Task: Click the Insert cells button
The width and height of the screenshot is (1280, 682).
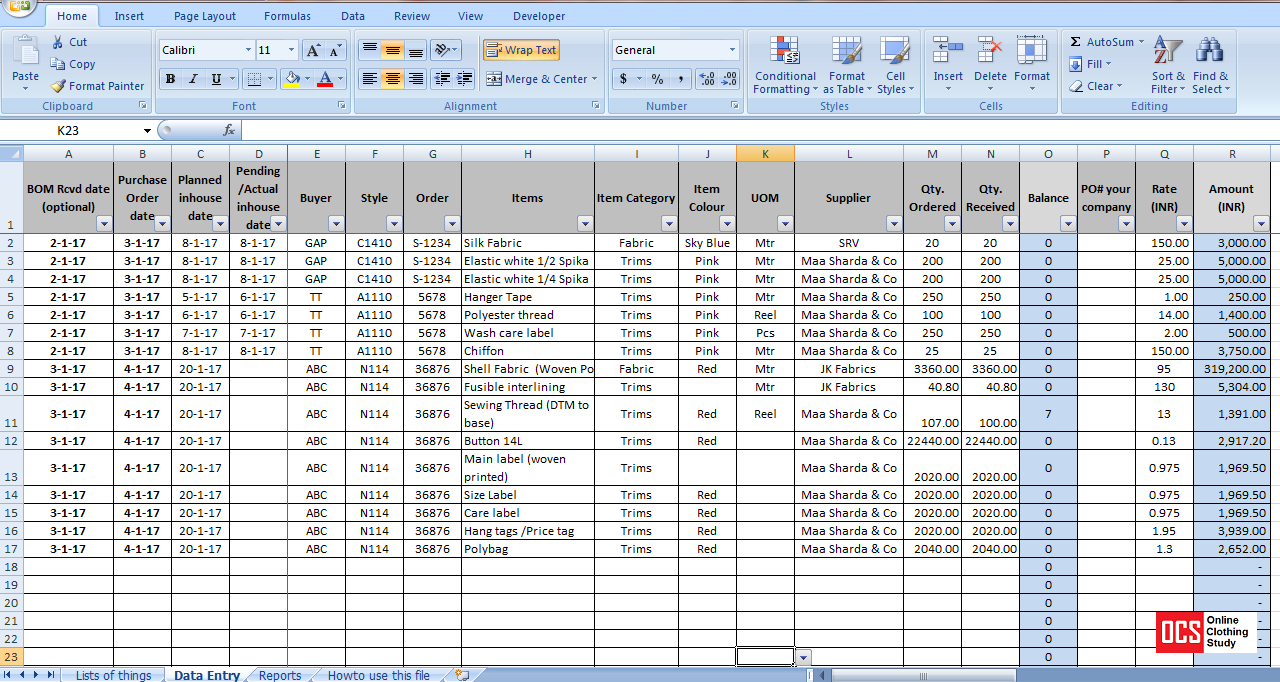Action: point(948,60)
